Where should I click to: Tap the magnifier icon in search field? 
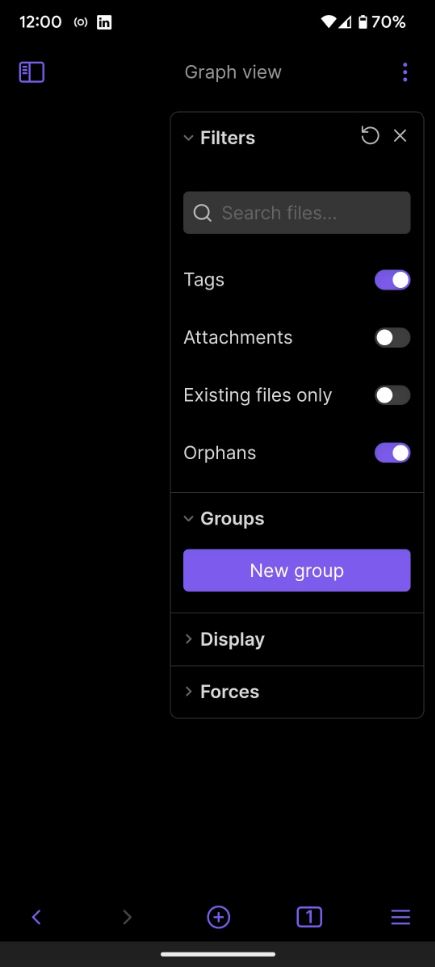[x=202, y=213]
